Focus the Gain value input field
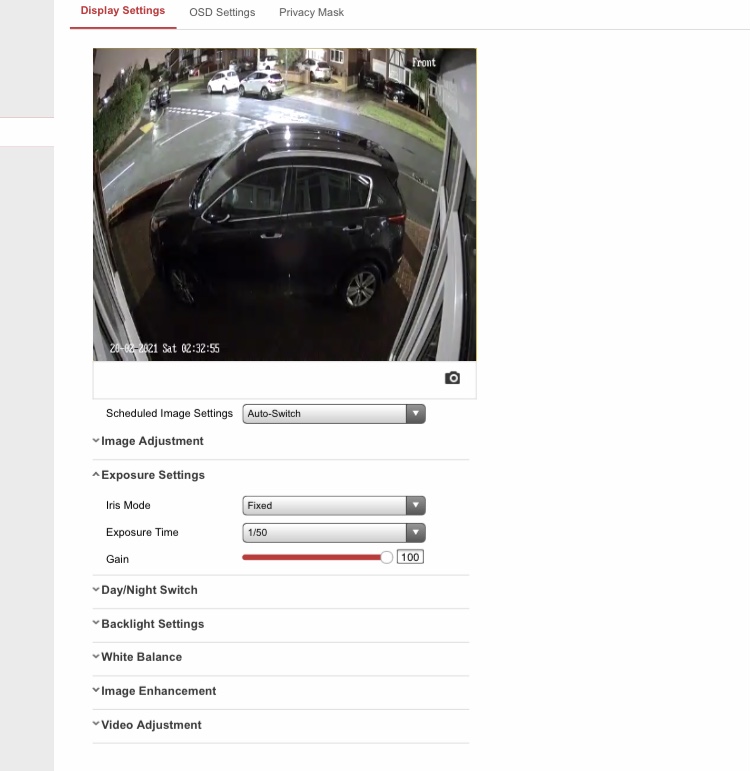The height and width of the screenshot is (771, 750). (410, 558)
